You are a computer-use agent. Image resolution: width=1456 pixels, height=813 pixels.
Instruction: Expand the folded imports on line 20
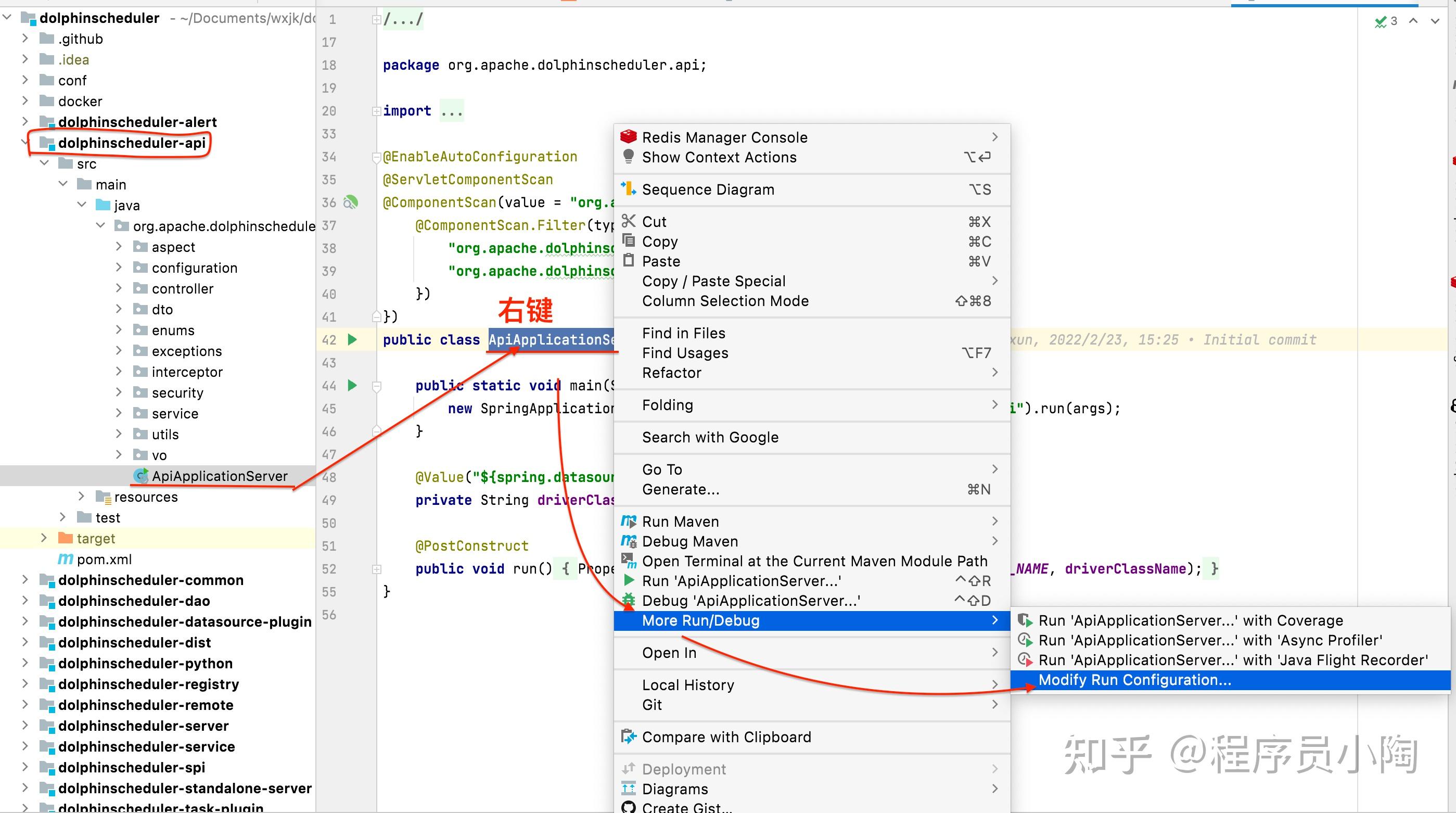click(376, 111)
